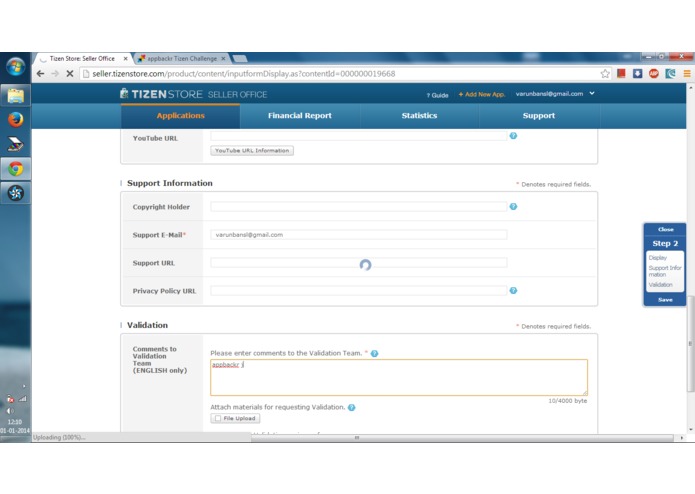Open Windows Start orb
This screenshot has height=494, width=695.
coord(16,67)
